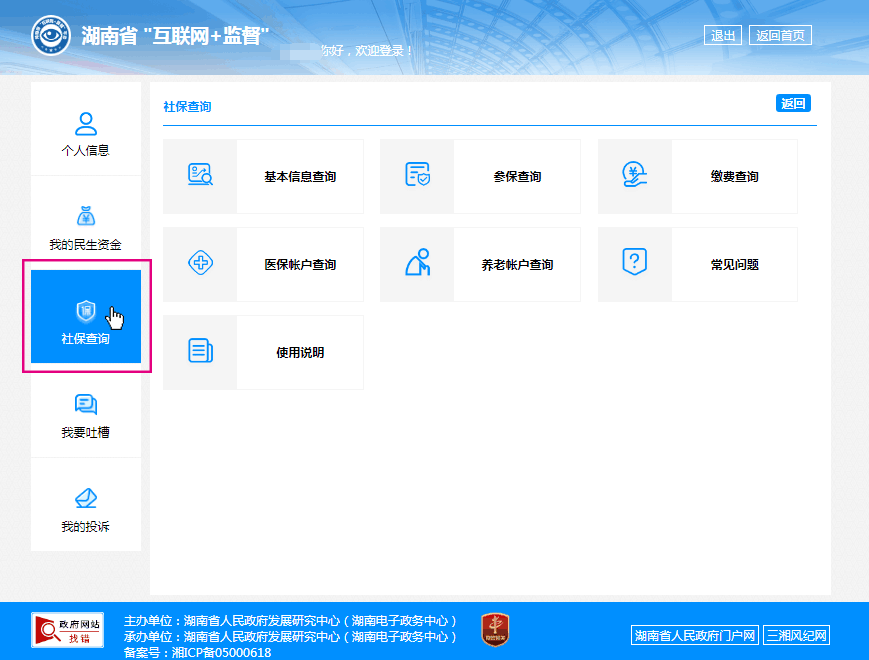The width and height of the screenshot is (869, 660).
Task: Click the 使用说明 document icon
Action: (200, 352)
